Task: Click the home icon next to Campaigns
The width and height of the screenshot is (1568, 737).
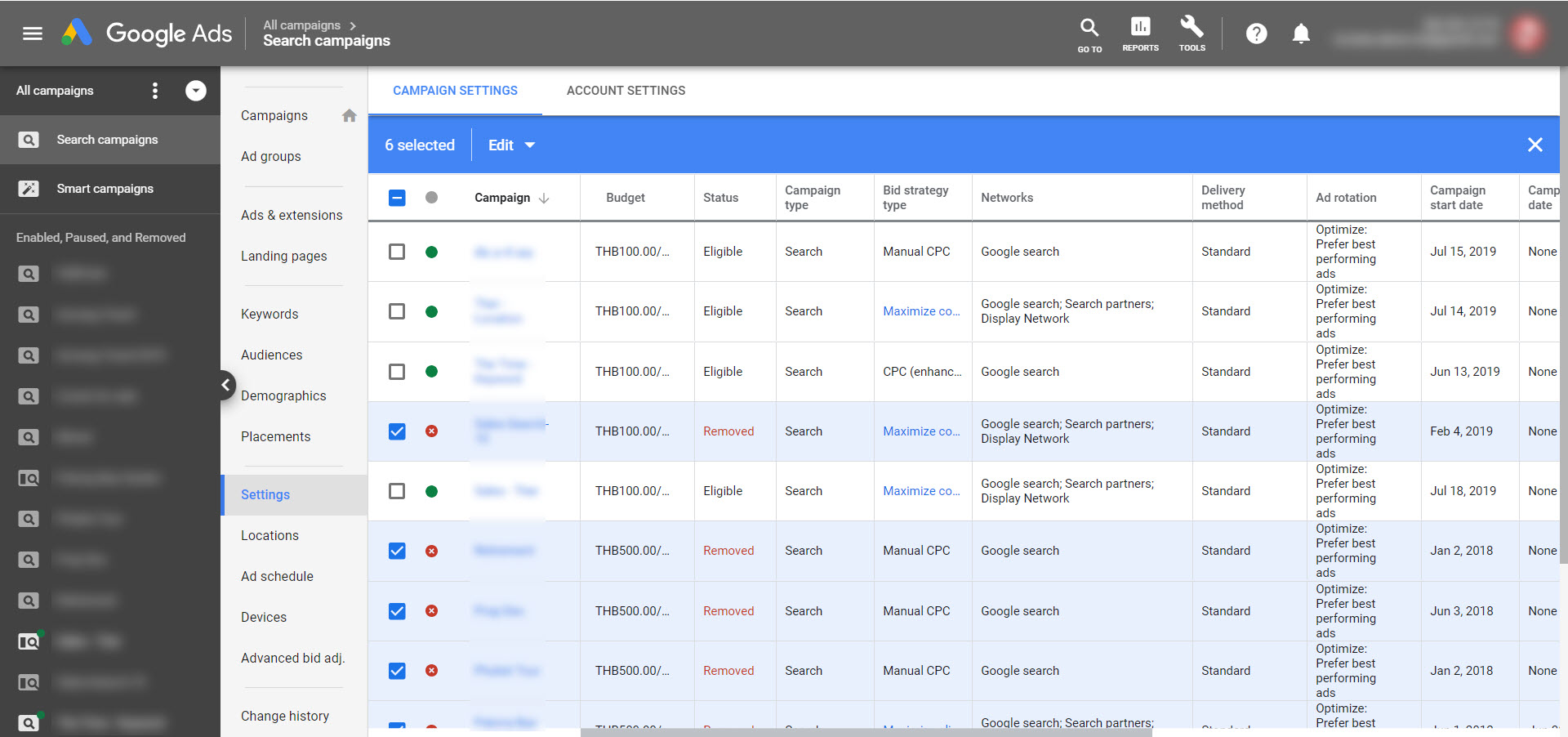Action: click(350, 116)
